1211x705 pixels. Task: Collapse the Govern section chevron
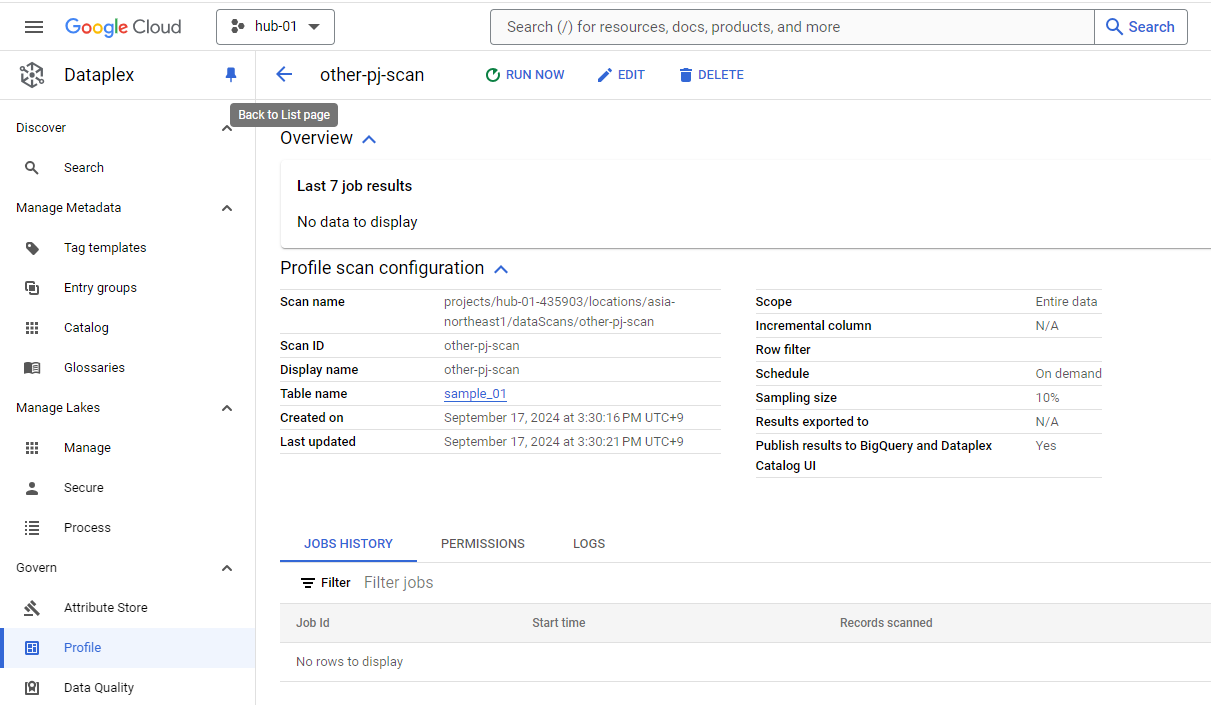click(227, 568)
